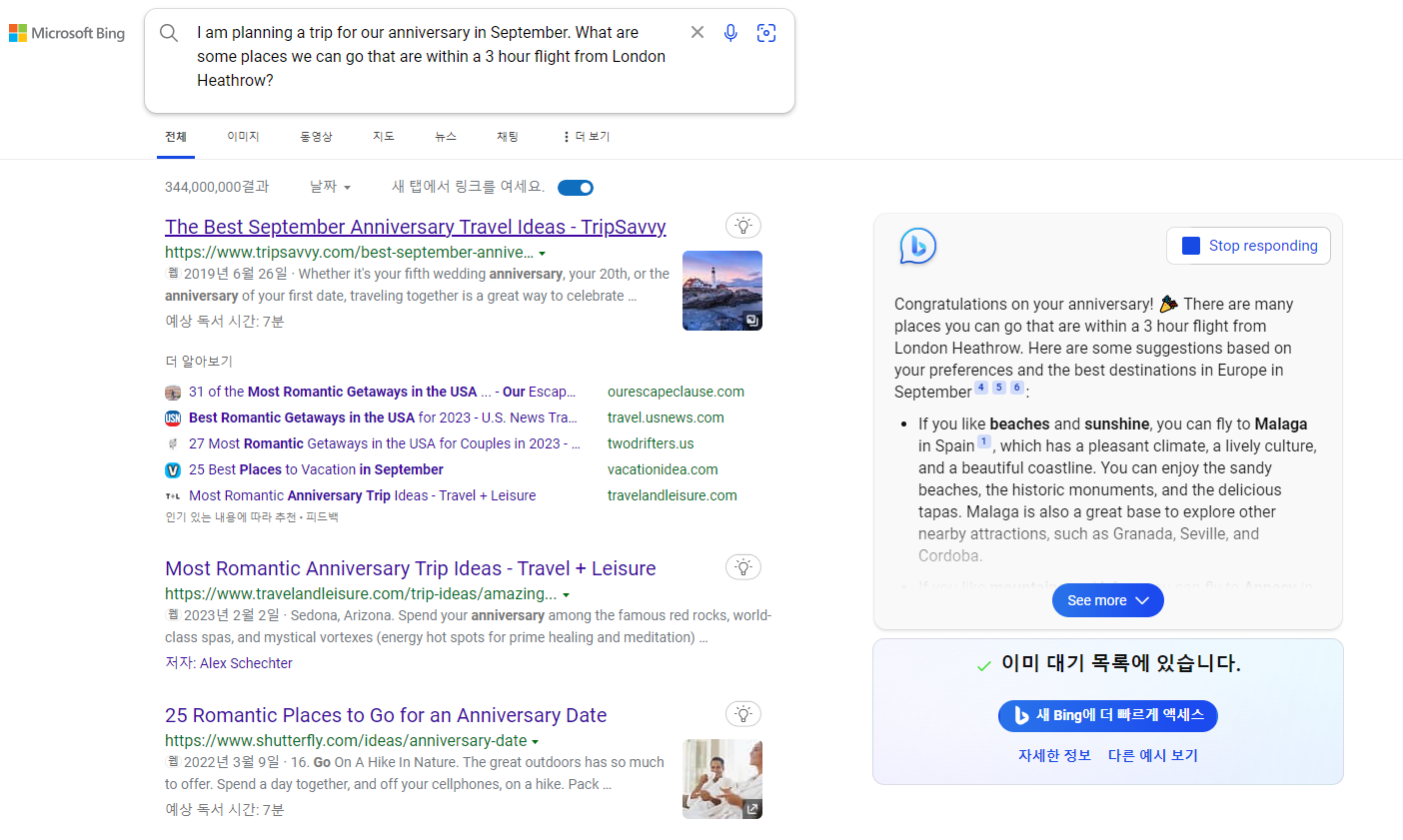Click the ourescapeclause favicon in related list

pyautogui.click(x=173, y=393)
